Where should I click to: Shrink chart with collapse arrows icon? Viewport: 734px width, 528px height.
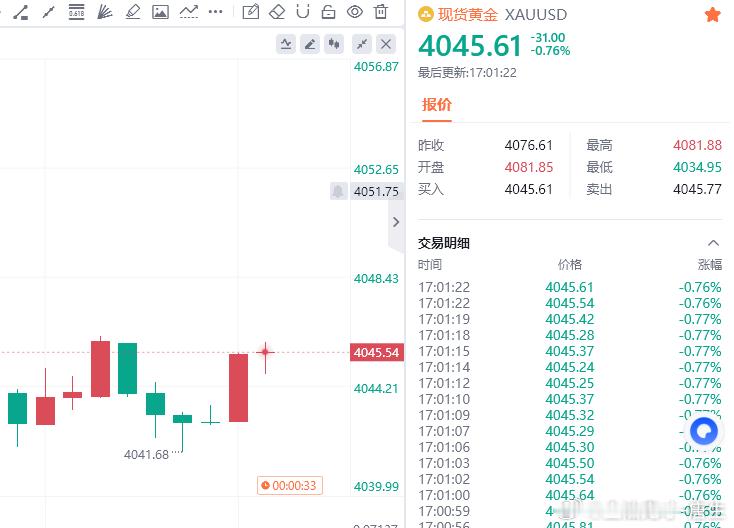coord(362,44)
